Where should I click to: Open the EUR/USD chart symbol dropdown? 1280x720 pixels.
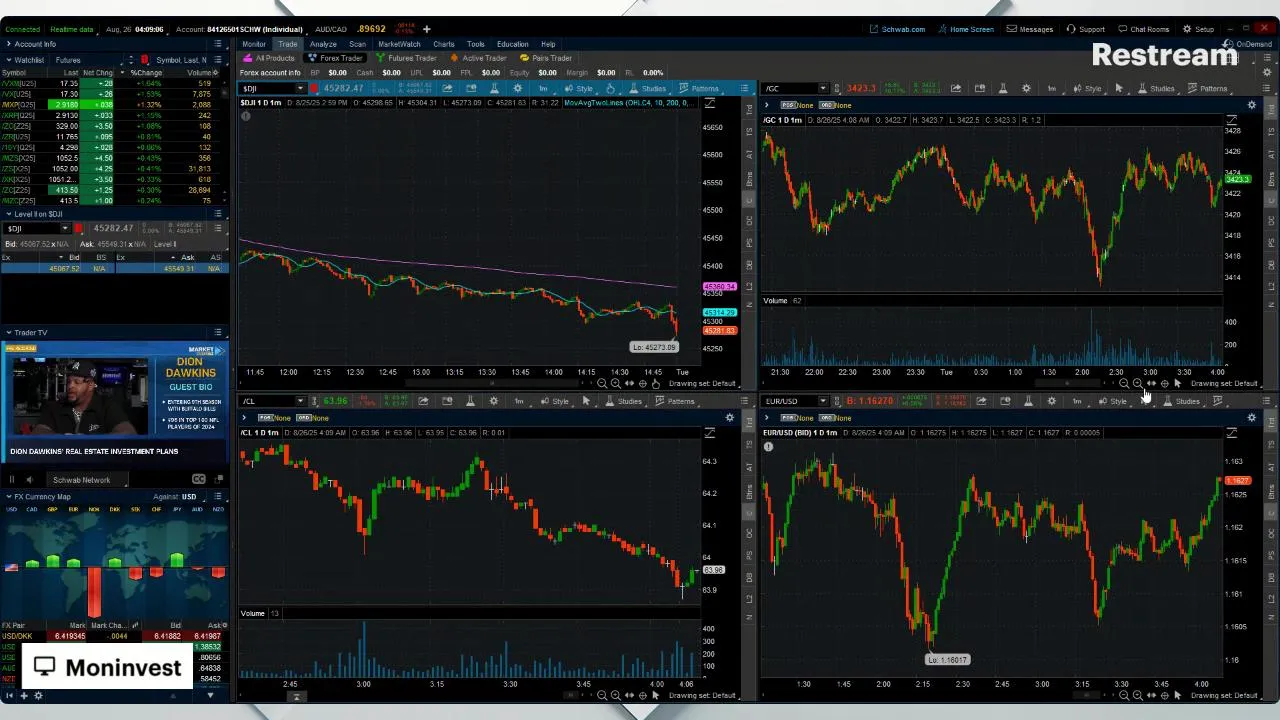pos(822,401)
